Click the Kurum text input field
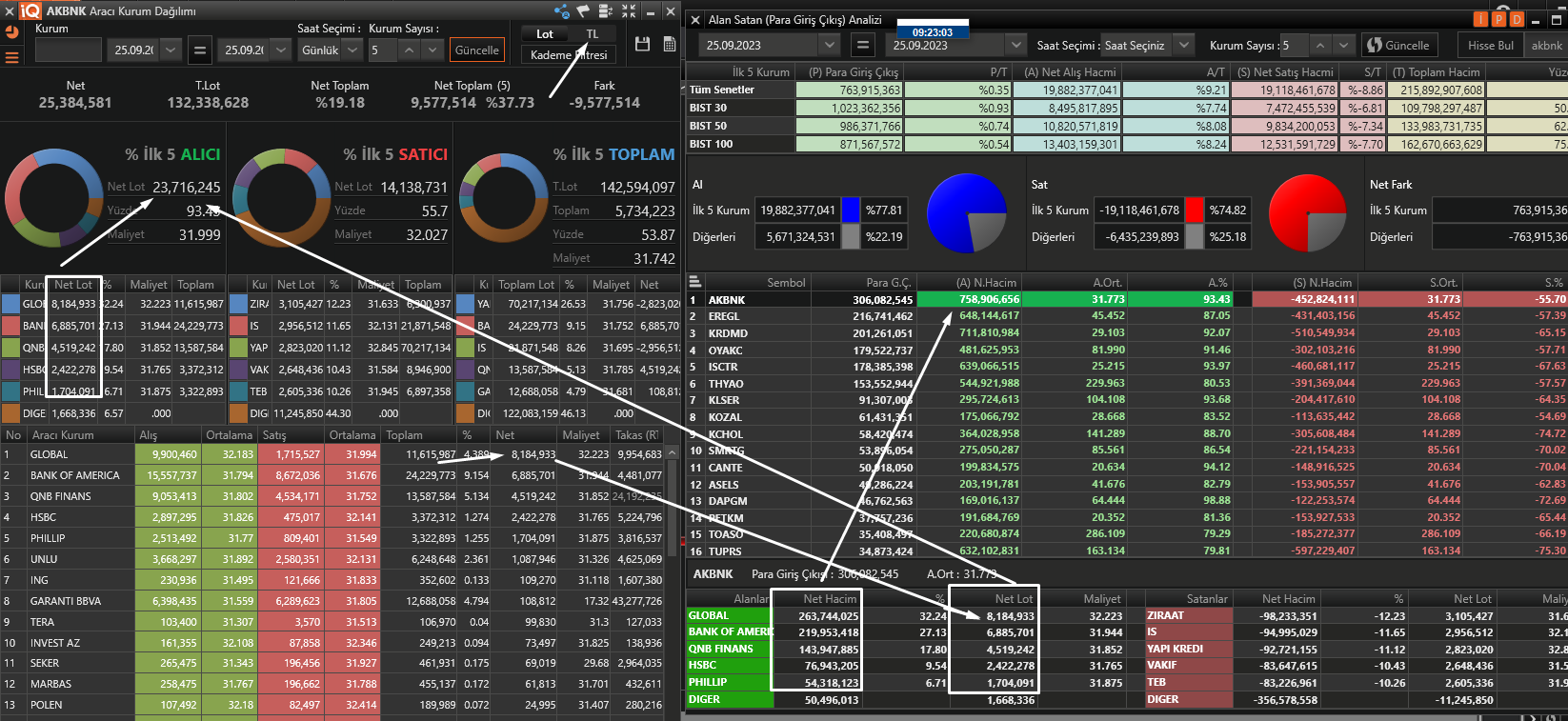 (x=69, y=50)
